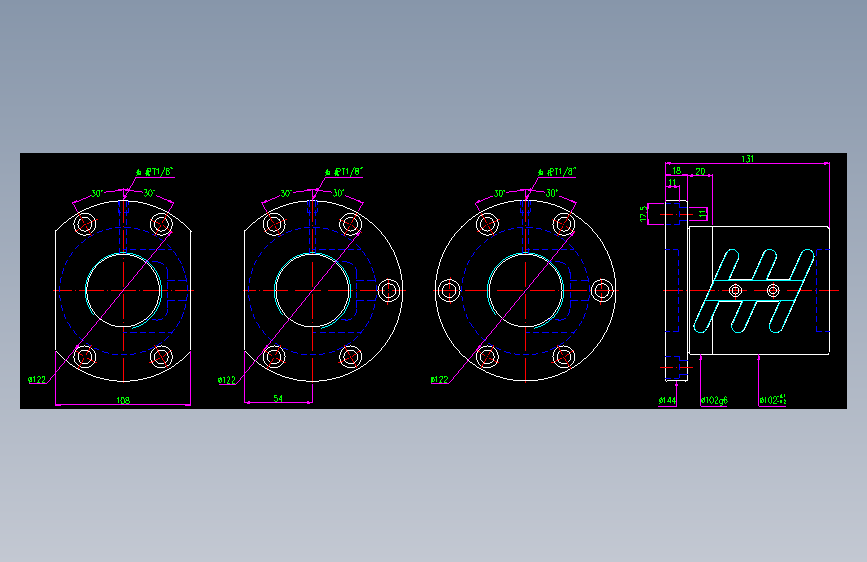Click the cyan ball return tubes in side view
The image size is (867, 562).
(754, 291)
